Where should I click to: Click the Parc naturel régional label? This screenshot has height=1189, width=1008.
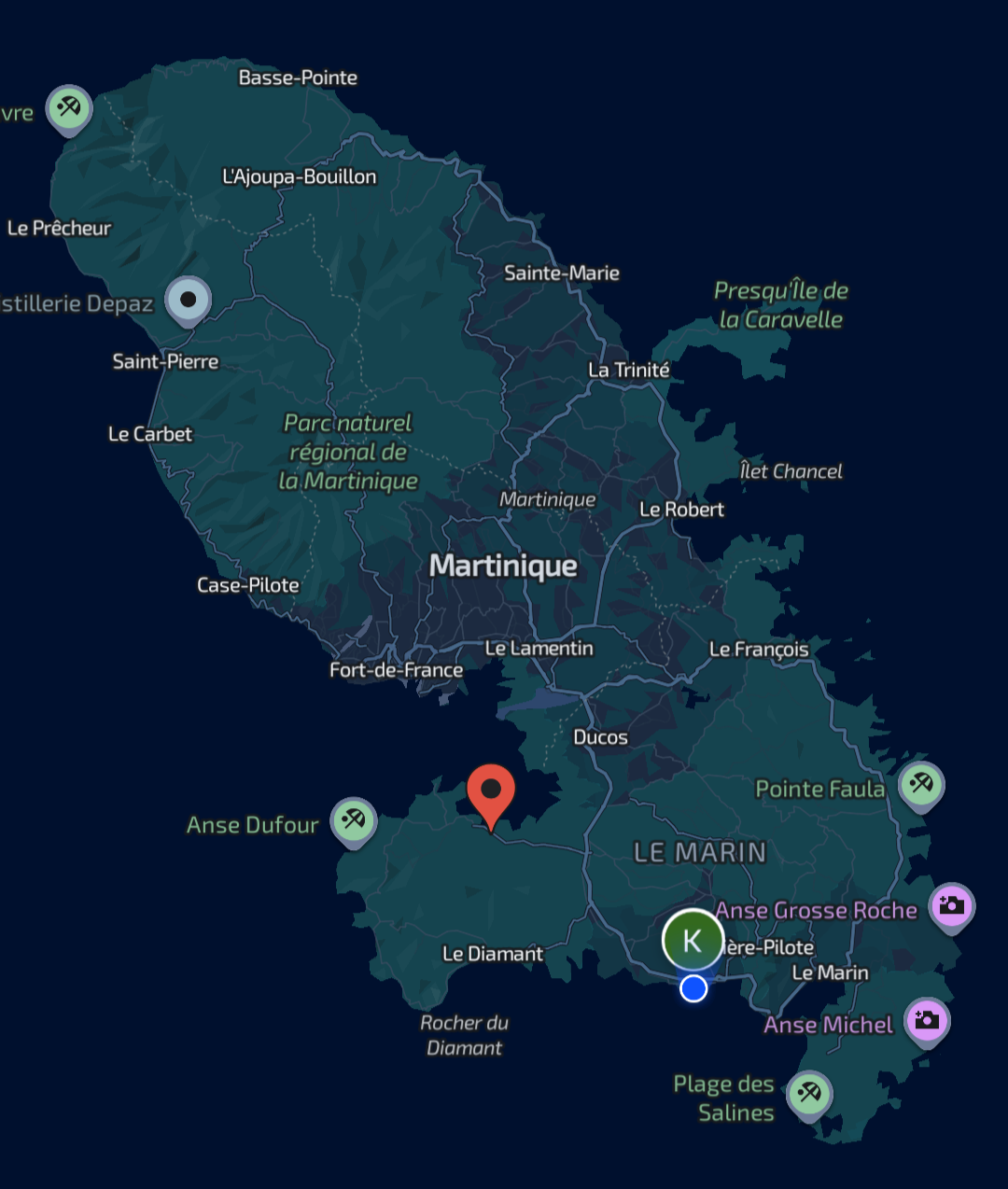click(x=348, y=452)
